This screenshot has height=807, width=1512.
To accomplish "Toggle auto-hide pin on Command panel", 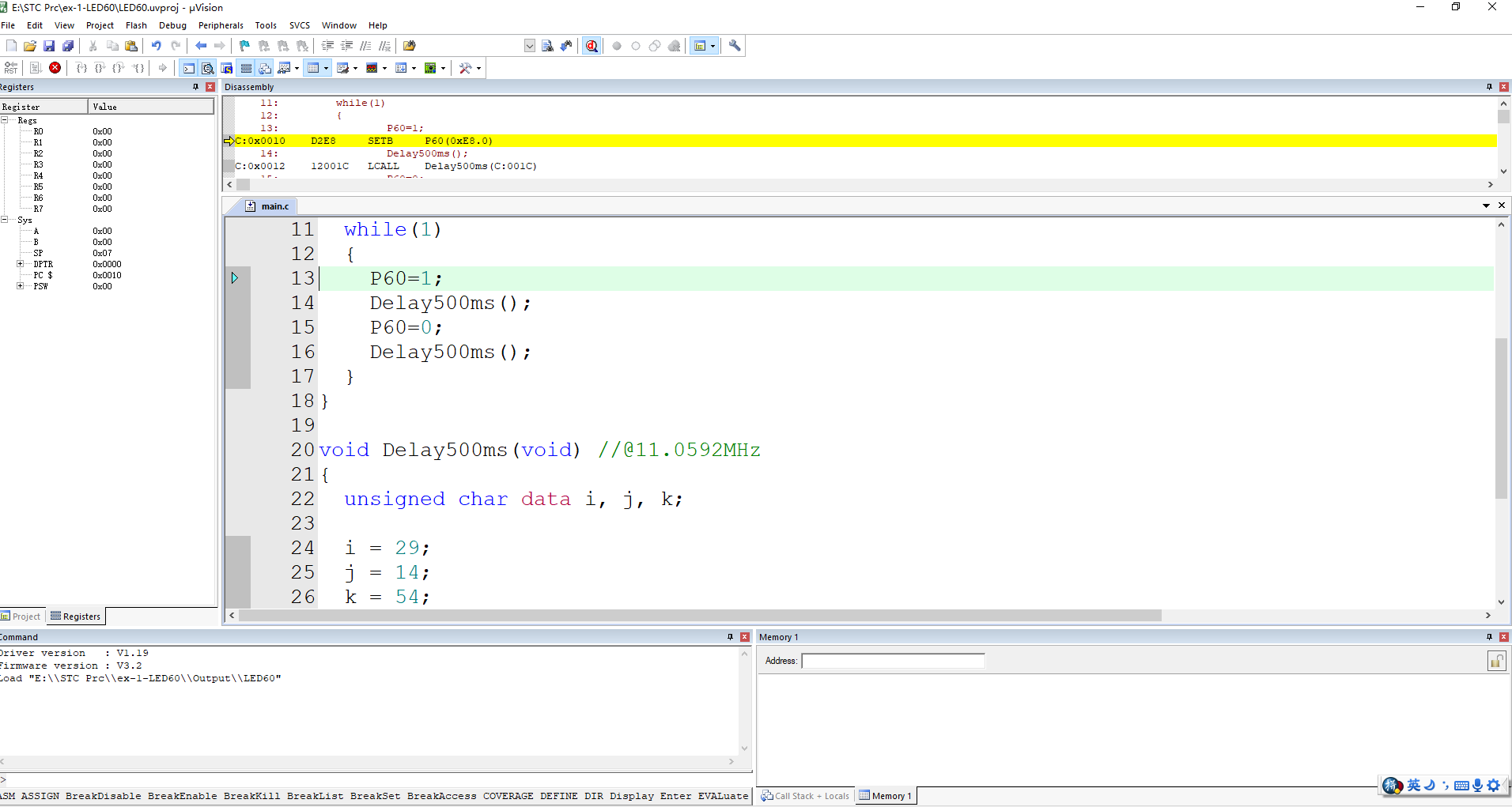I will point(730,637).
